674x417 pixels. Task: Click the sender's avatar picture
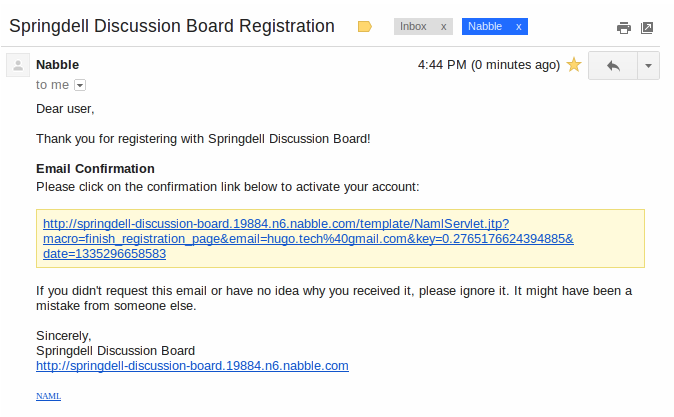pyautogui.click(x=17, y=66)
